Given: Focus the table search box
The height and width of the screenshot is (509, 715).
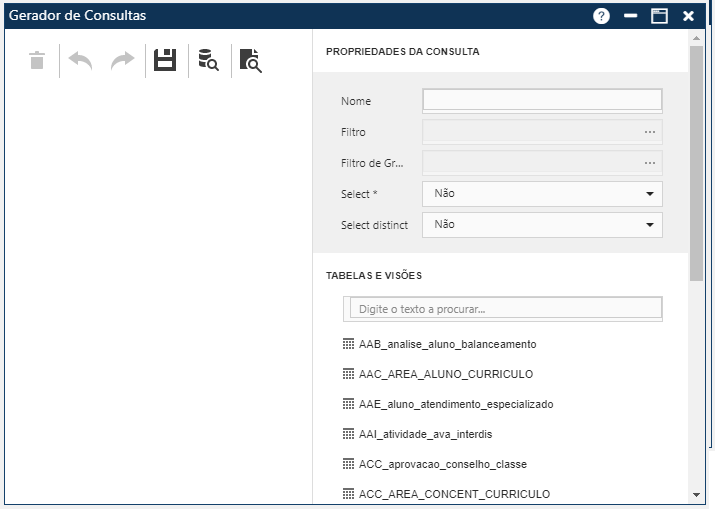Looking at the screenshot, I should (505, 309).
